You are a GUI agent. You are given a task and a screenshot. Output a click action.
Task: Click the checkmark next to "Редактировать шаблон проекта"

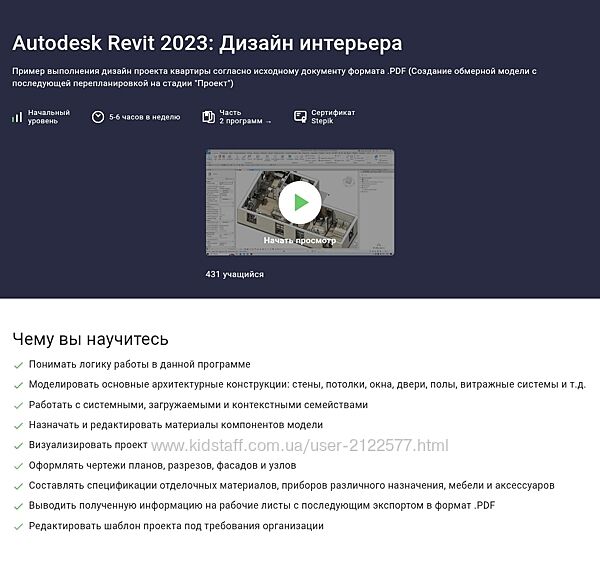tap(18, 526)
